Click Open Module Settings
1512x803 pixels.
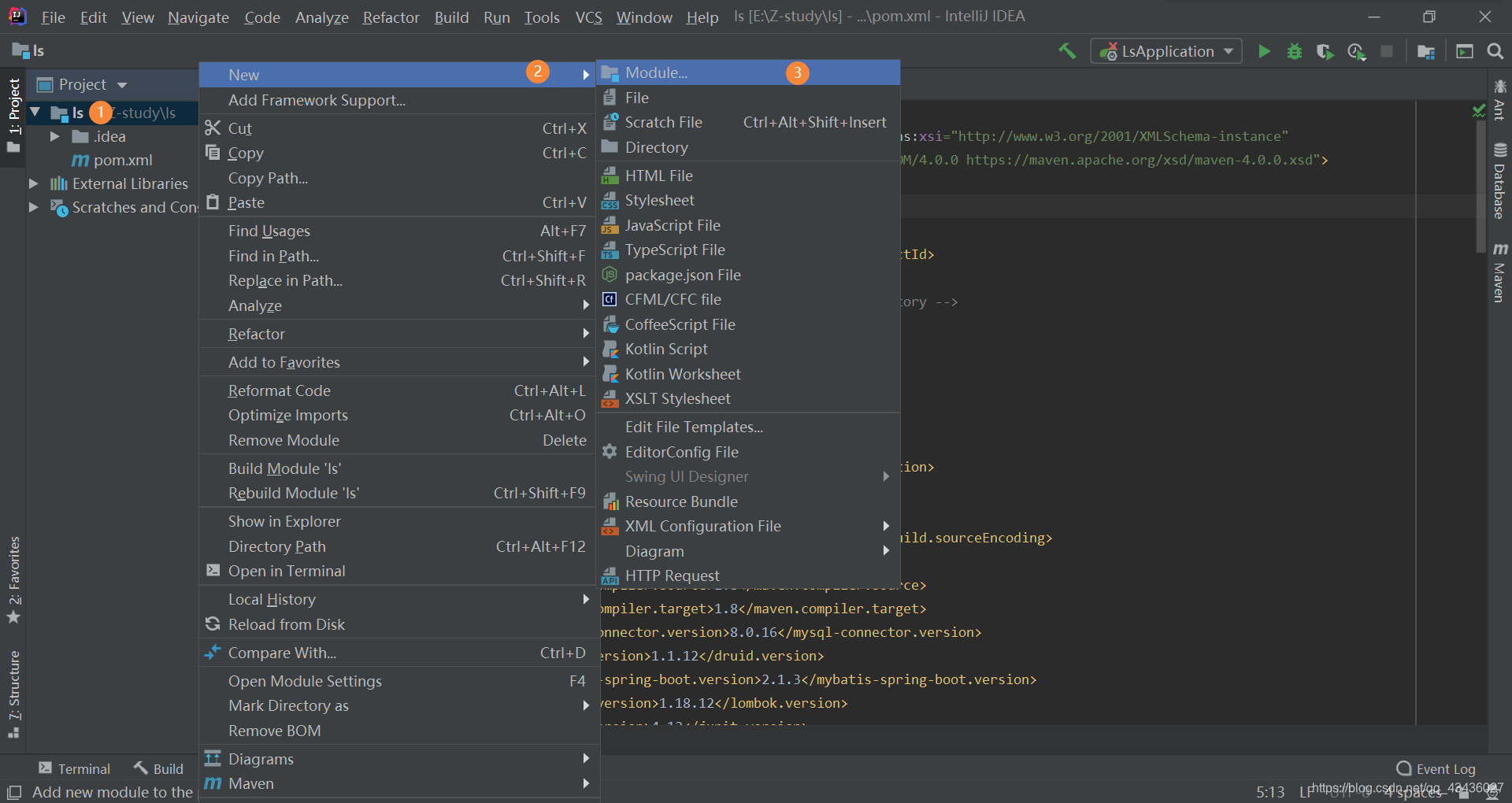pyautogui.click(x=398, y=681)
